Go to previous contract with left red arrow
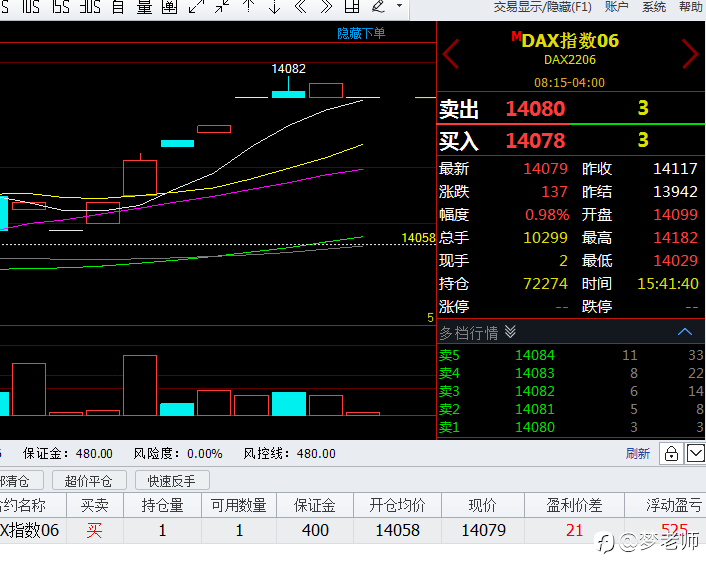 [x=451, y=54]
